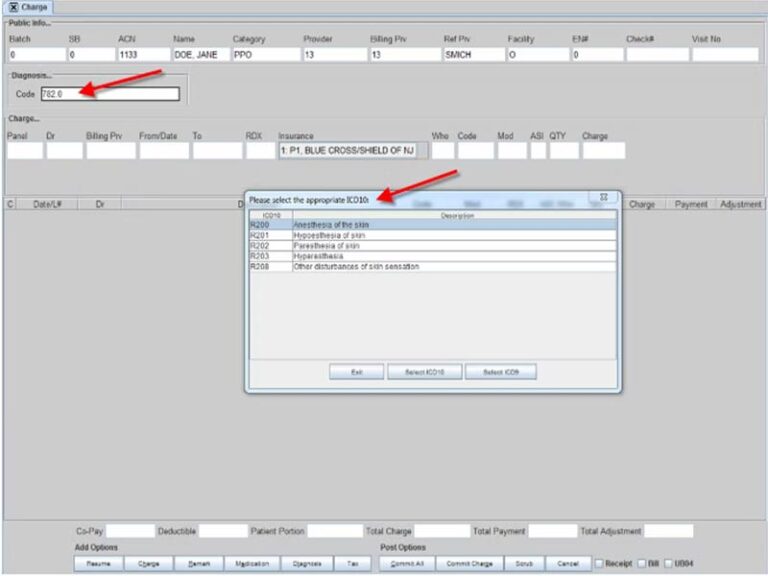Click the Diagnosis Code input field
Screen dimensions: 768x576
point(110,94)
